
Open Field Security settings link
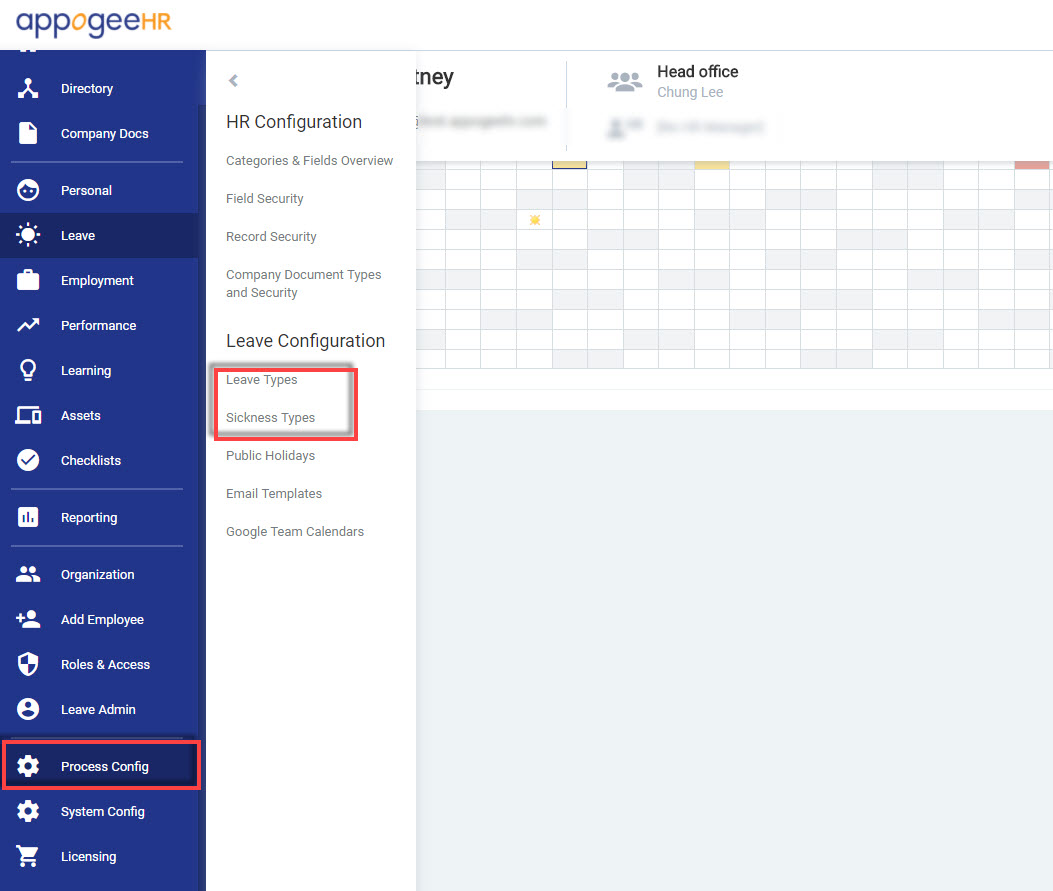point(265,198)
